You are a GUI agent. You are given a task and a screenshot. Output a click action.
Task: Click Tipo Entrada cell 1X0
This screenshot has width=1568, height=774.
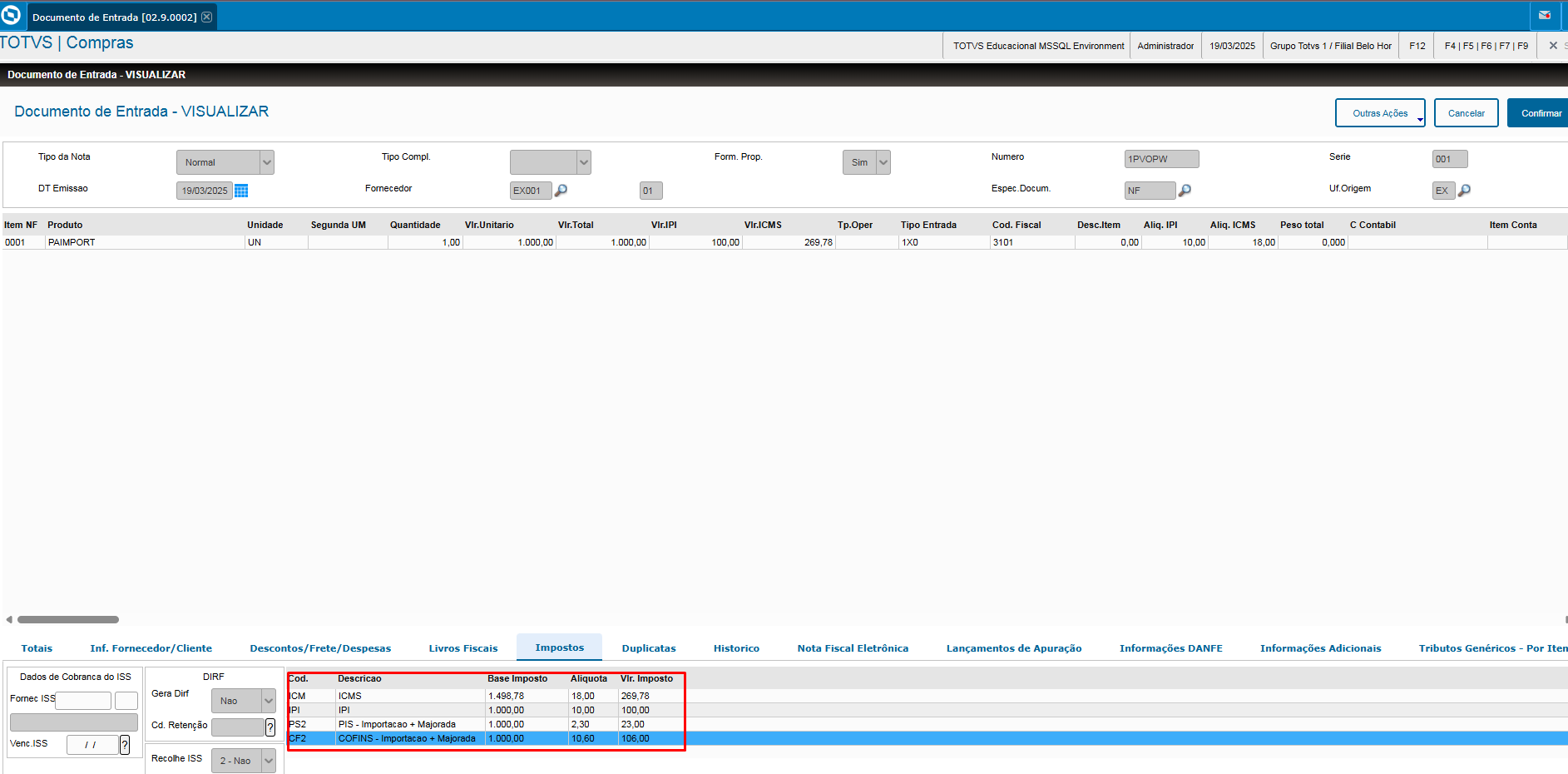[944, 242]
